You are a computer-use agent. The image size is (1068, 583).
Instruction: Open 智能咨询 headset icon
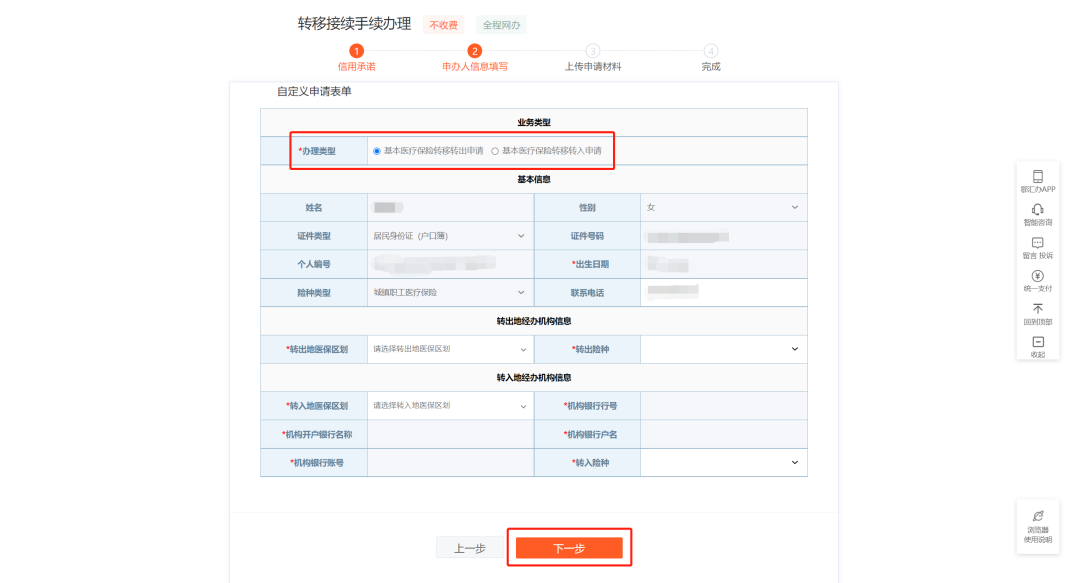coord(1037,210)
